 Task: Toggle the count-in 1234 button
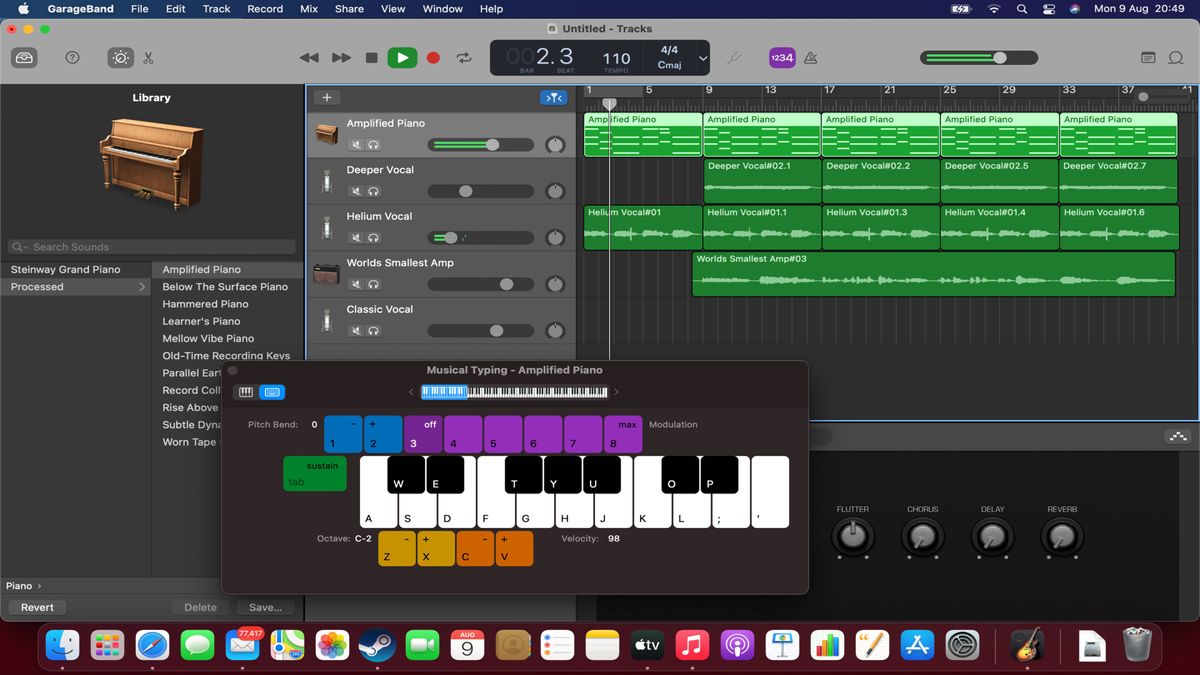tap(780, 57)
